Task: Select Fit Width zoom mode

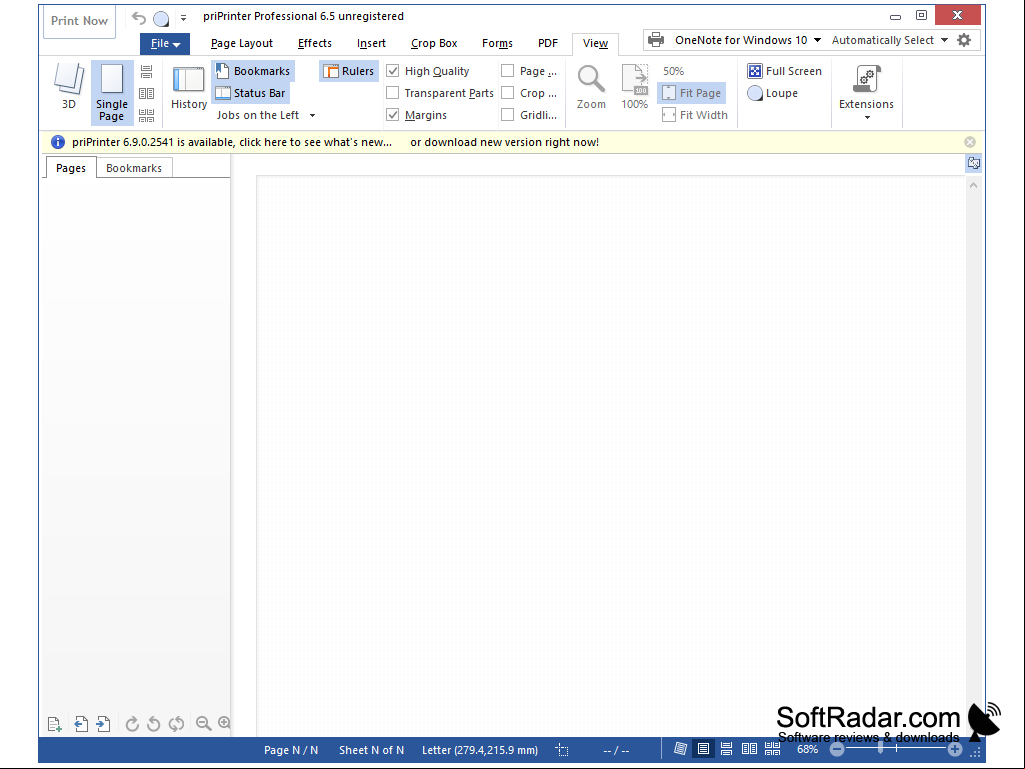Action: click(694, 115)
